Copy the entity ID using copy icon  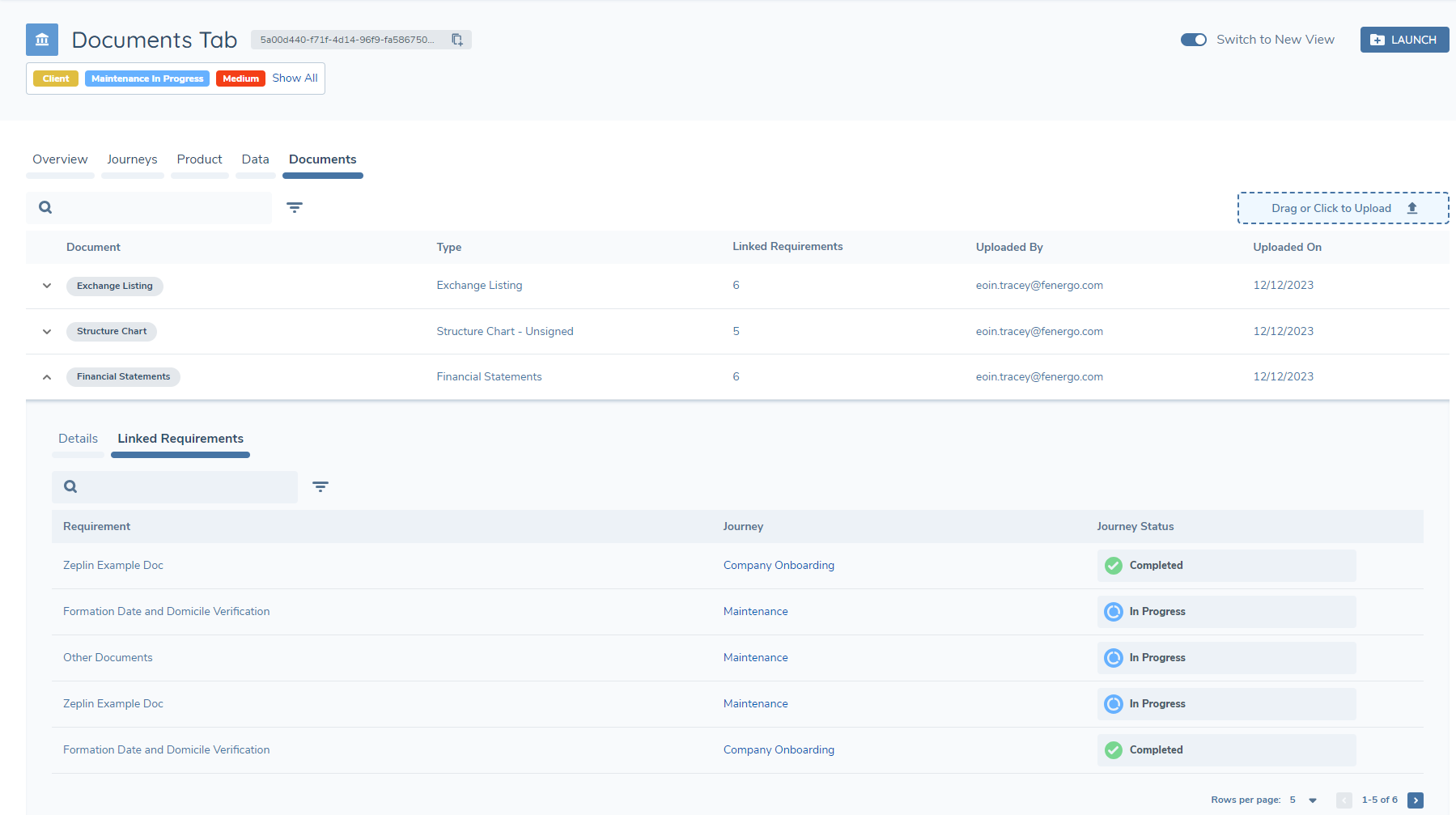pyautogui.click(x=457, y=40)
